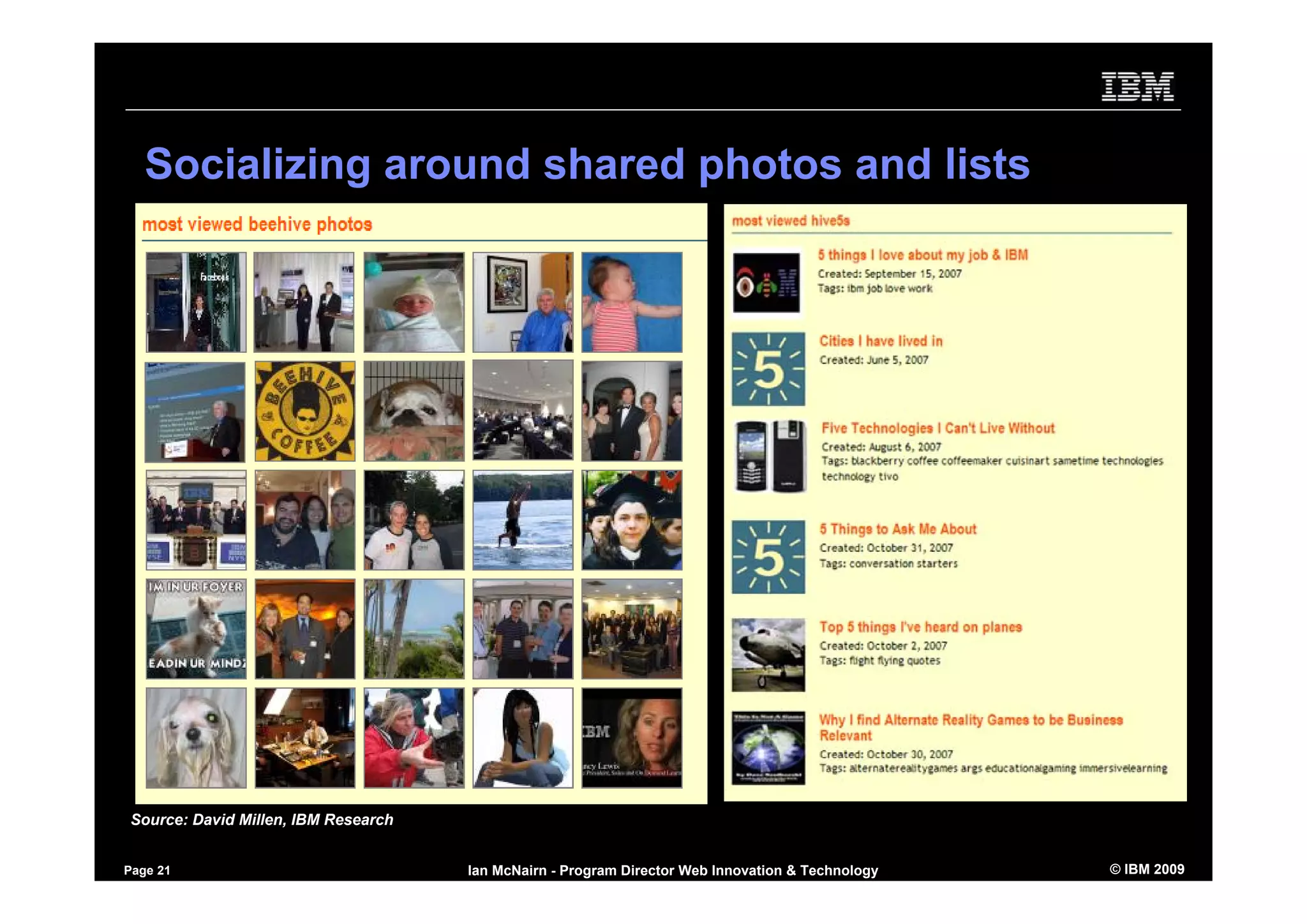The height and width of the screenshot is (924, 1307).
Task: Open the restaurant dining table photo
Action: pos(305,738)
